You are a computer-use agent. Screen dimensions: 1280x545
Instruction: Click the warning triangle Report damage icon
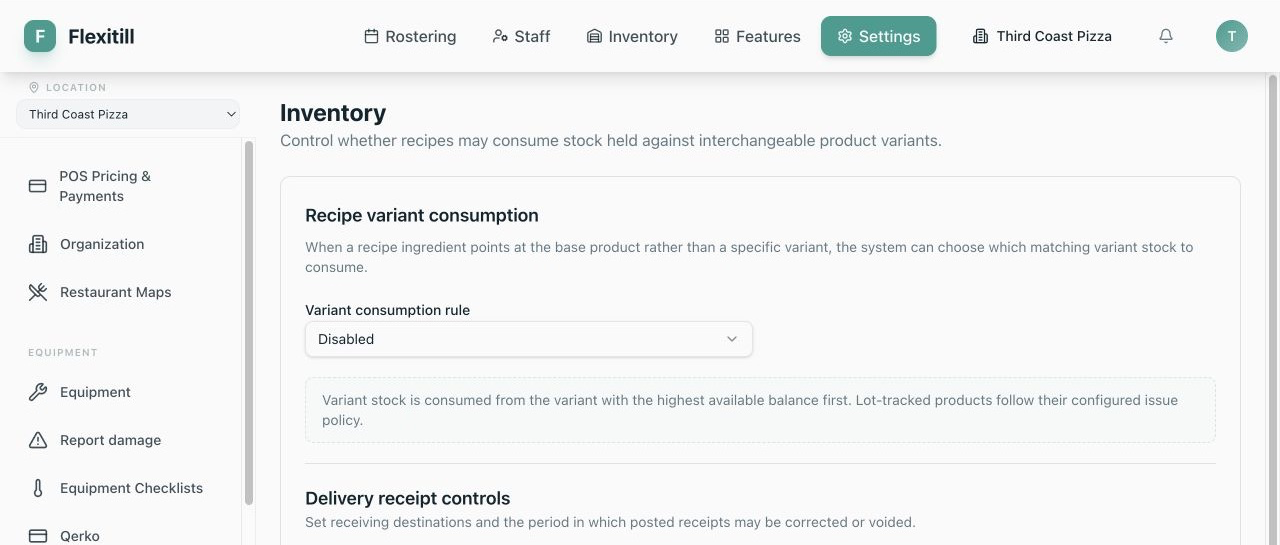pos(38,440)
